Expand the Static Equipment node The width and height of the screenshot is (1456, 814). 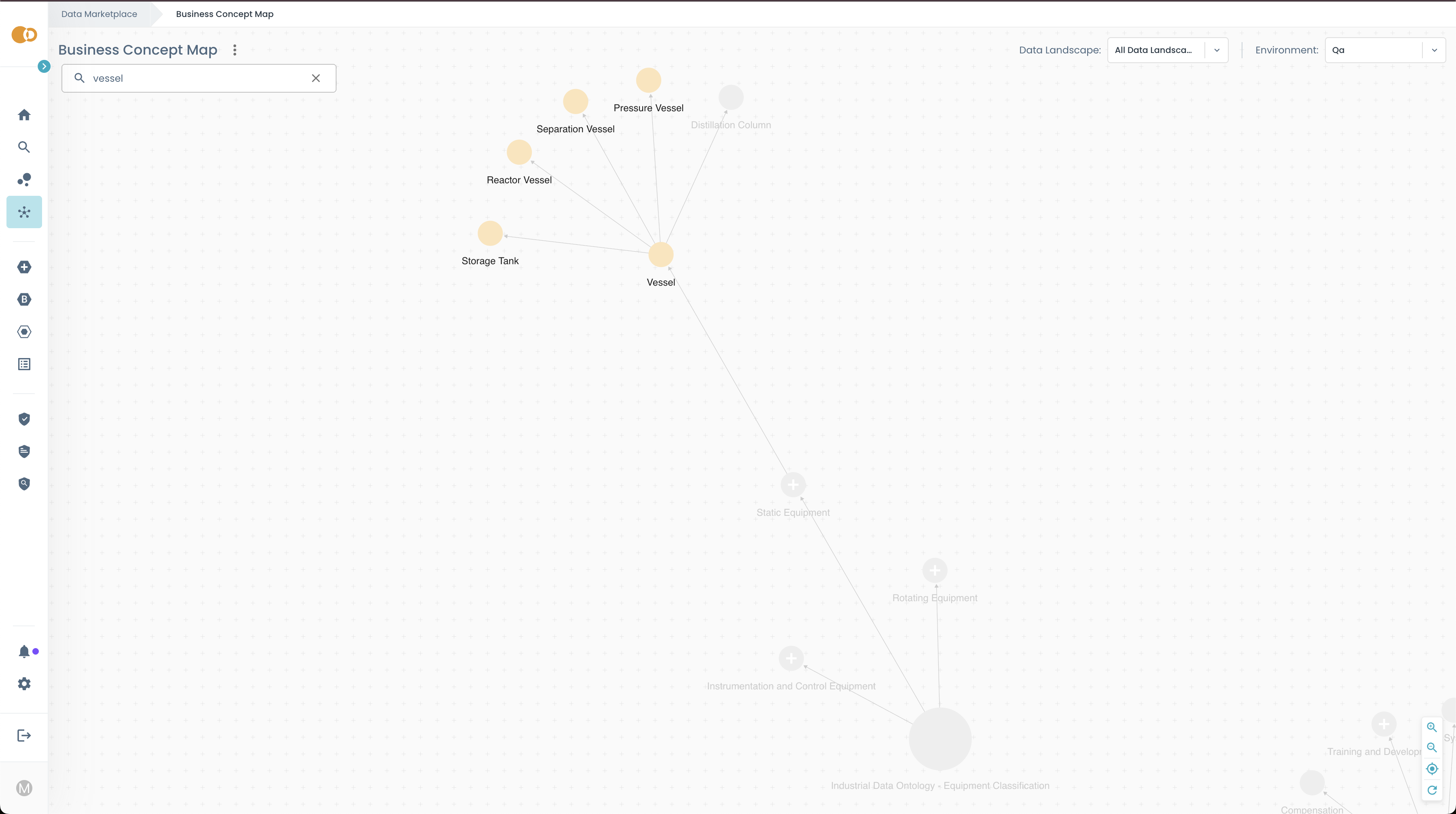pos(792,485)
